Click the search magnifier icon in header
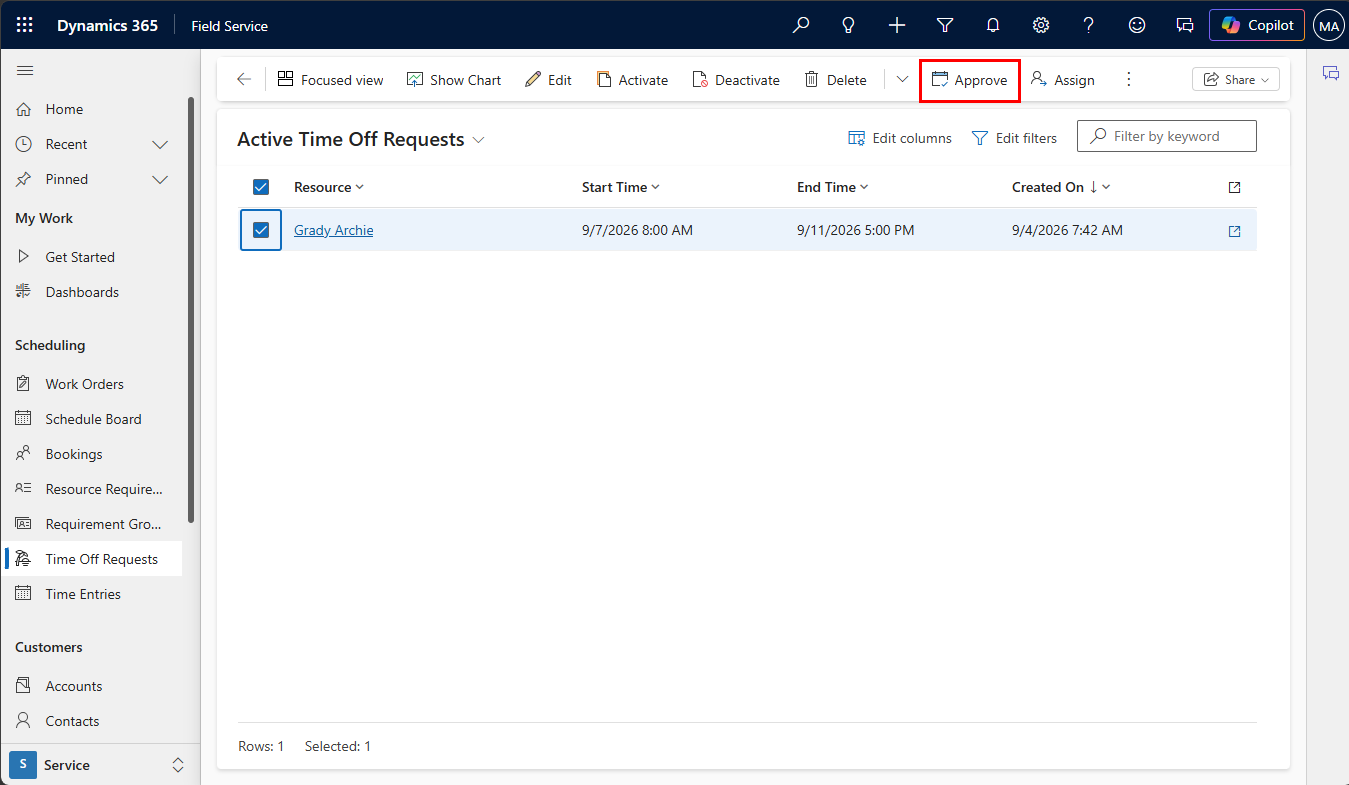 click(801, 25)
